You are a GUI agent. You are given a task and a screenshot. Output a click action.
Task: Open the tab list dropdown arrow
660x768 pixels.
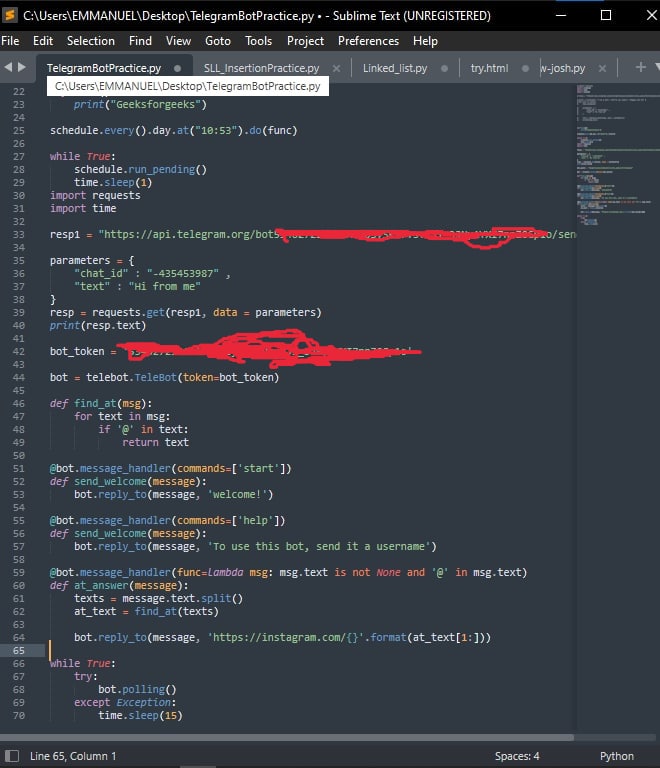tap(657, 67)
